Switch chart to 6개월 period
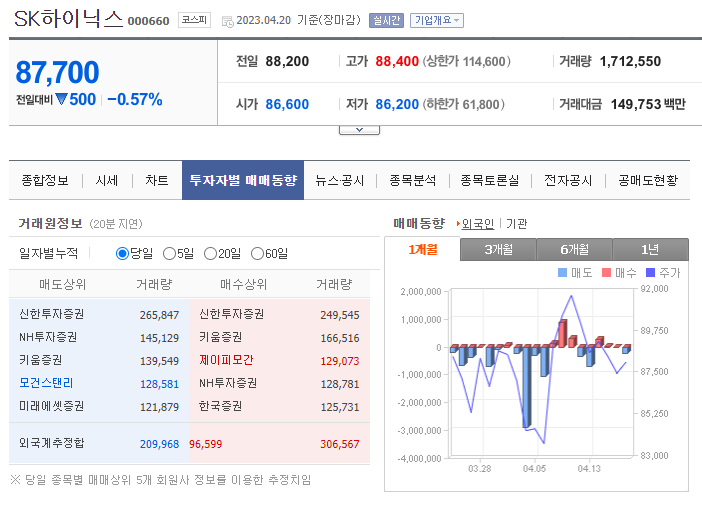The height and width of the screenshot is (506, 702). point(574,249)
